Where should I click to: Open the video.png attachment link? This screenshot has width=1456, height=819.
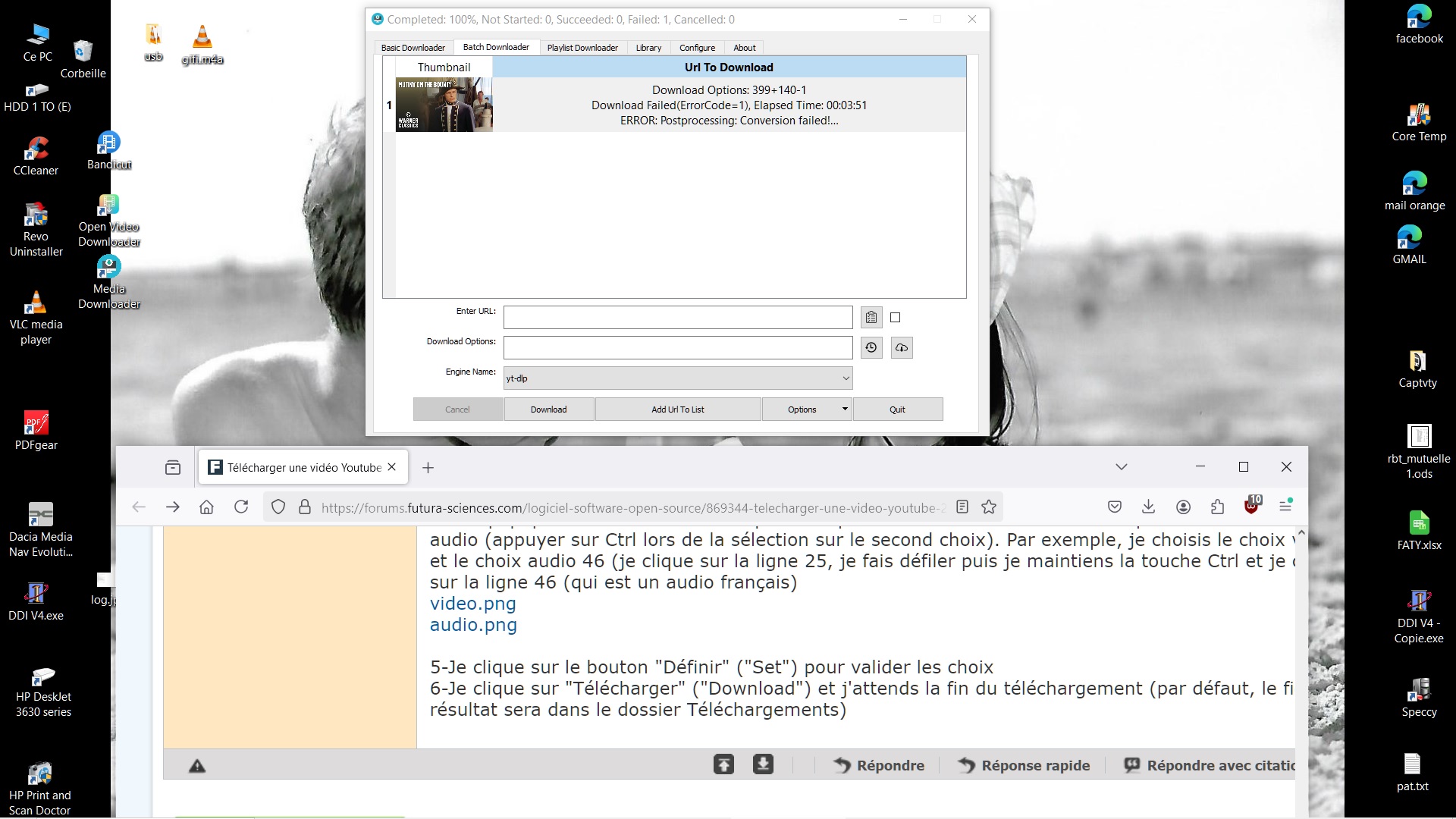(472, 604)
